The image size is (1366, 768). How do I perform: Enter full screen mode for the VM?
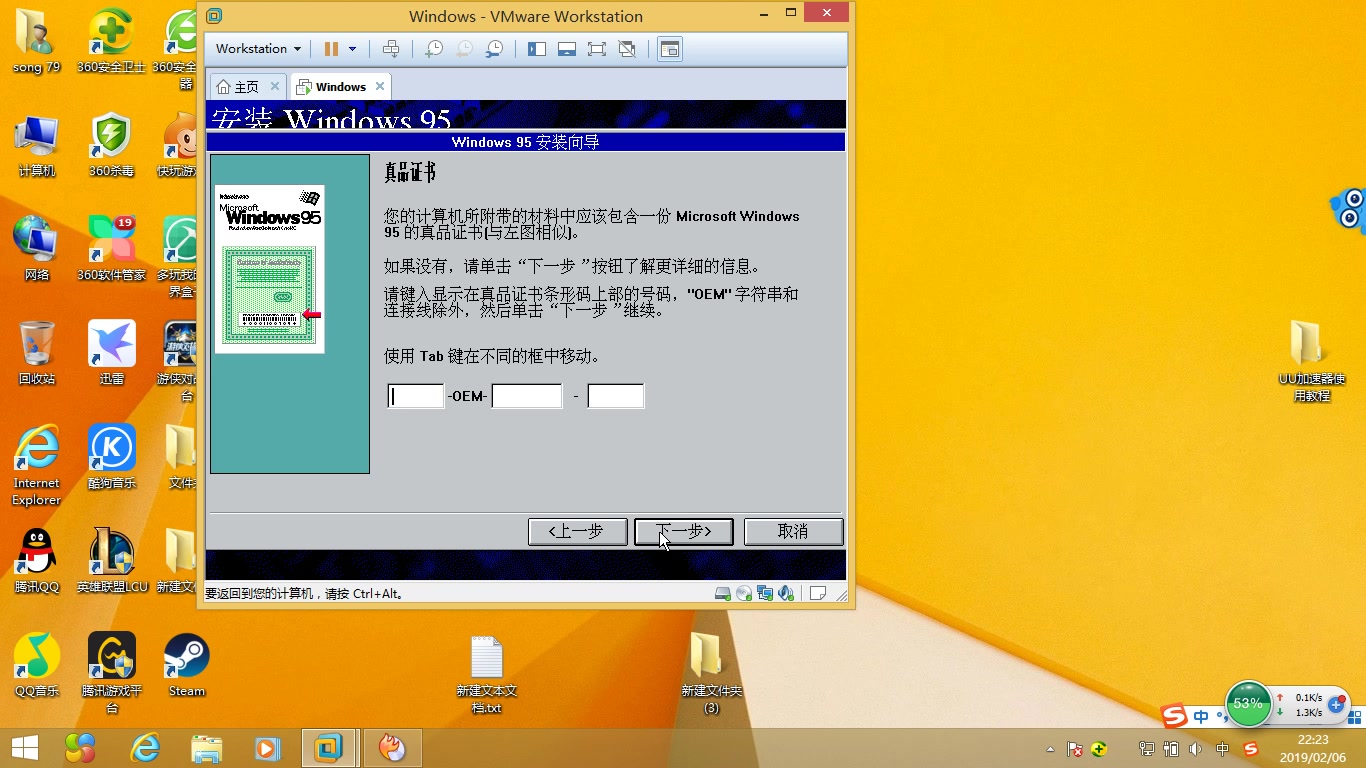(597, 48)
